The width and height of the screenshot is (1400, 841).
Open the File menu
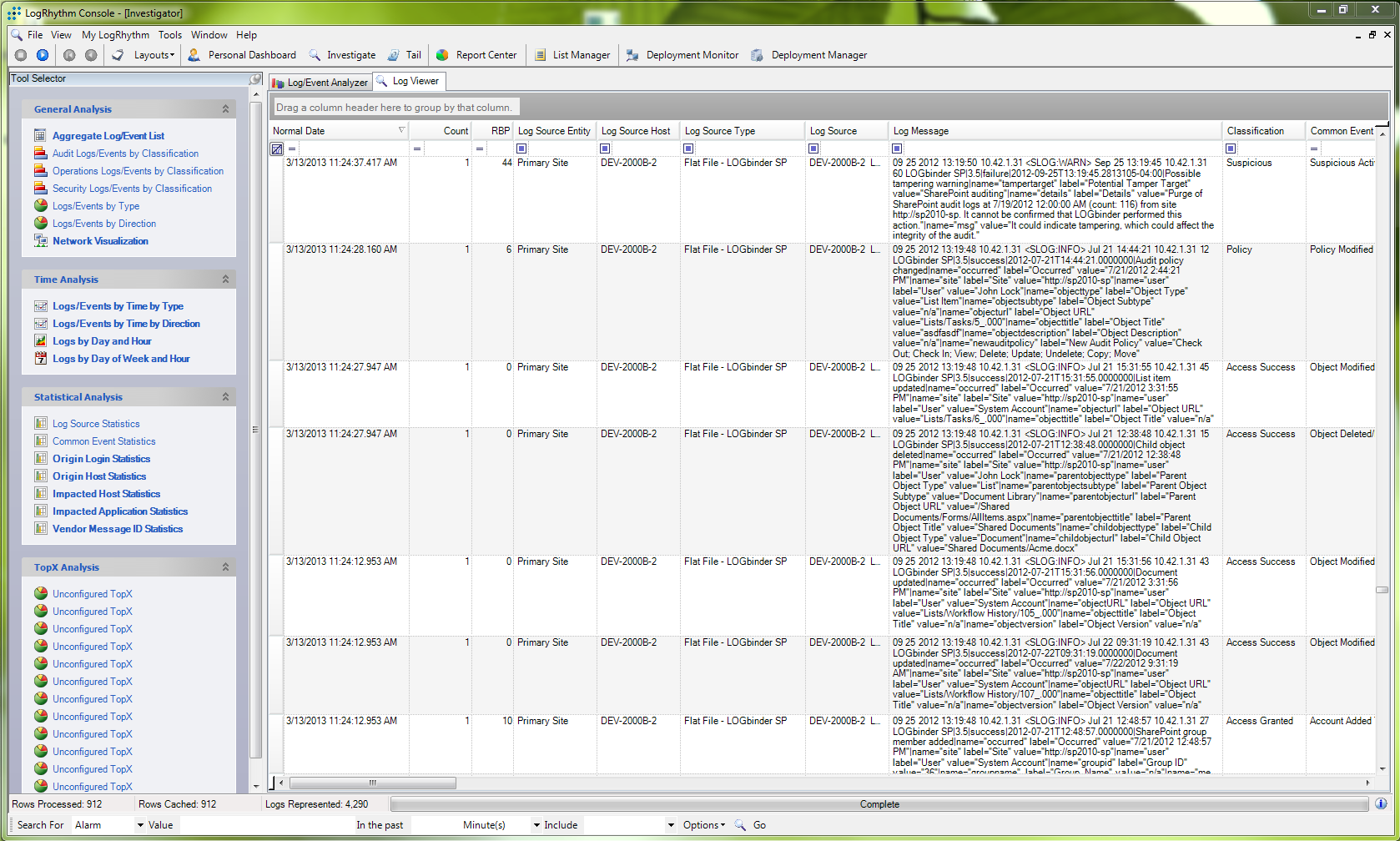(35, 35)
